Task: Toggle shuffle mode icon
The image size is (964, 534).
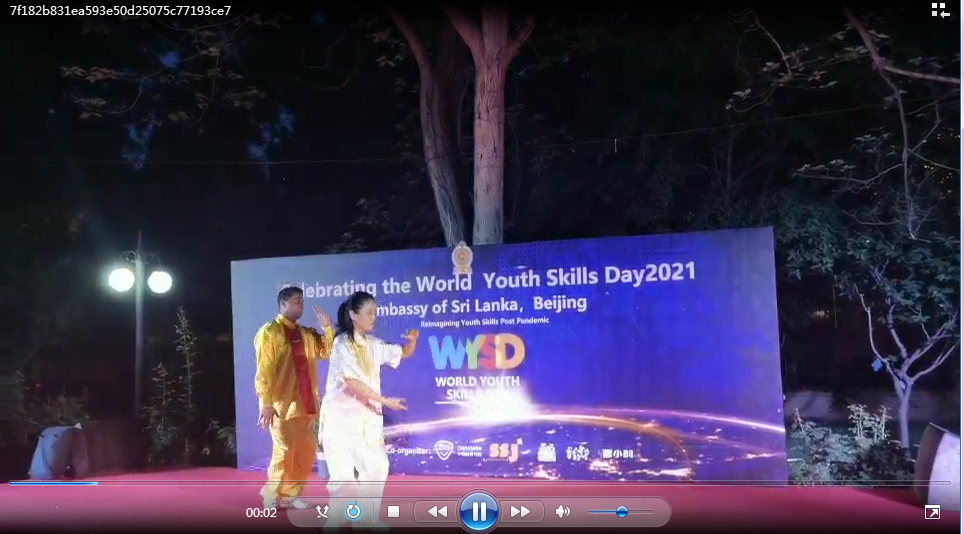Action: pyautogui.click(x=322, y=511)
